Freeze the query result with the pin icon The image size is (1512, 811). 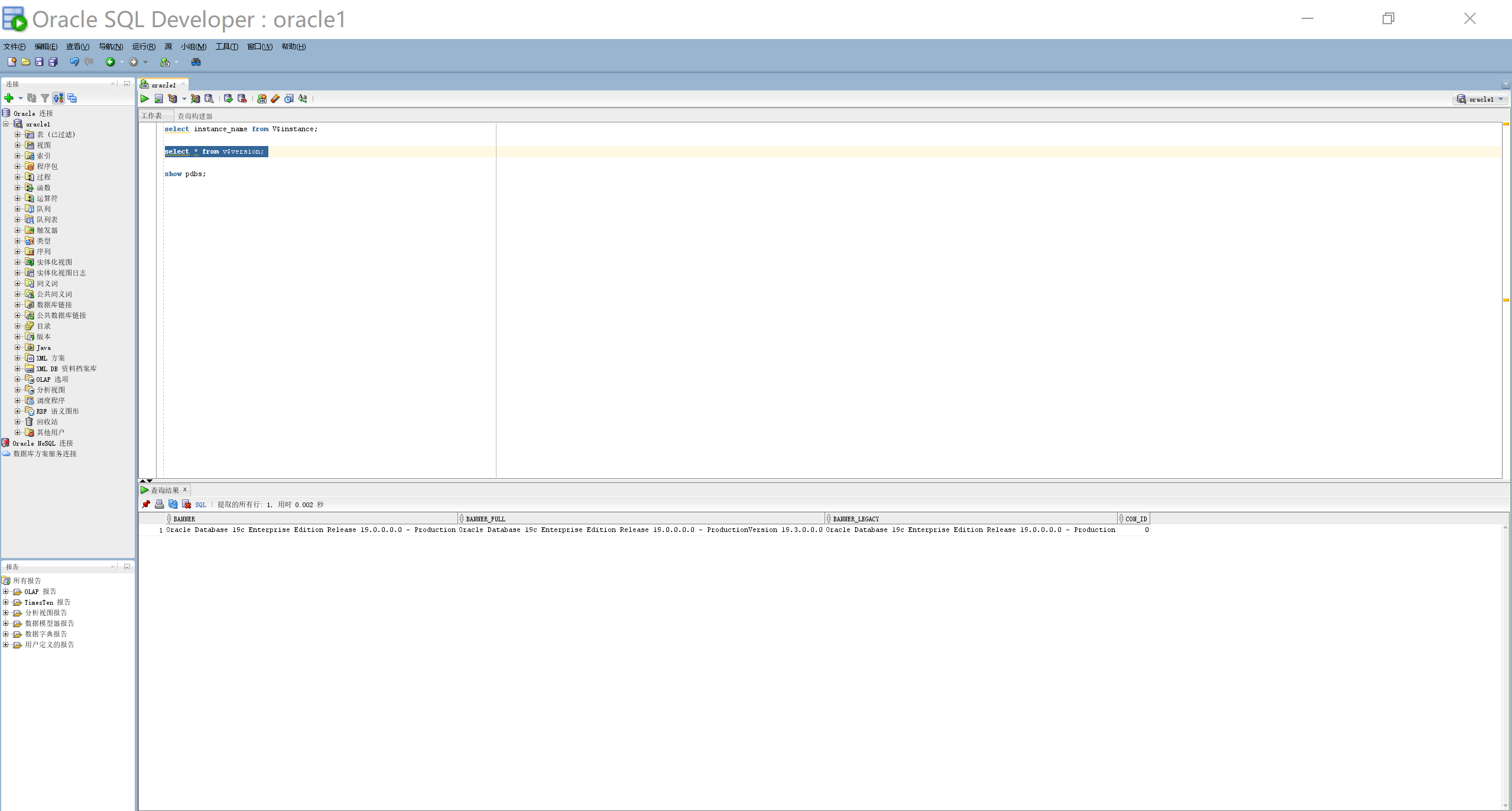coord(146,504)
